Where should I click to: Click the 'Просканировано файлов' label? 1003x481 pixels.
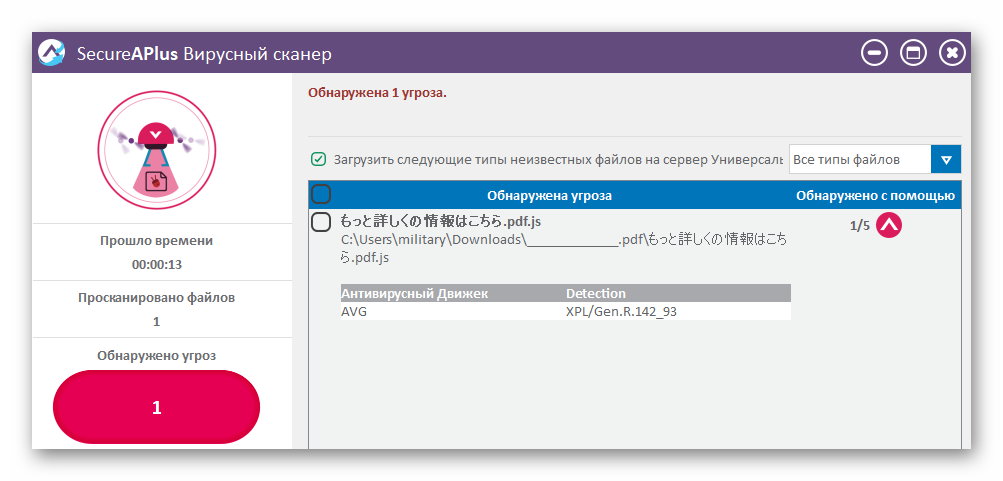click(157, 297)
